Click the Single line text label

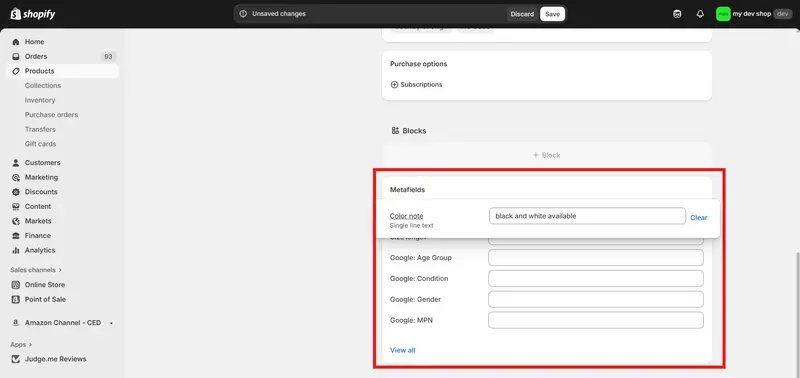click(411, 225)
